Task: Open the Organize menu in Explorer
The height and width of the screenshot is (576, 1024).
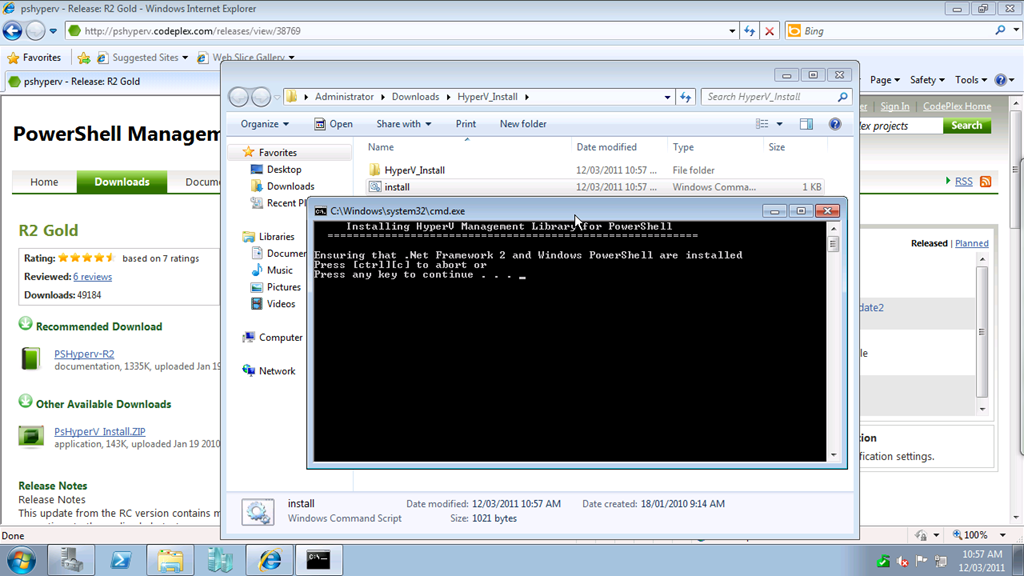Action: point(264,124)
